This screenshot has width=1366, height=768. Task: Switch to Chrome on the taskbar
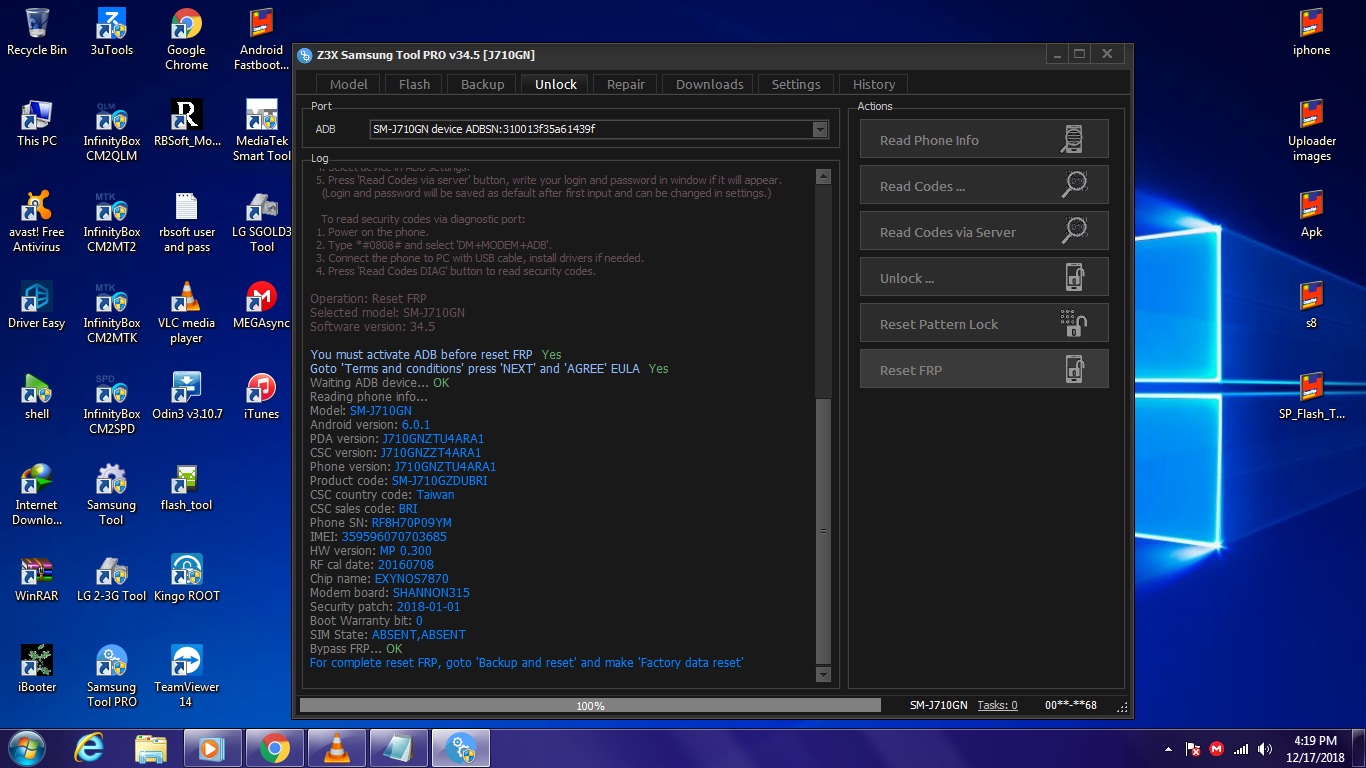[274, 748]
